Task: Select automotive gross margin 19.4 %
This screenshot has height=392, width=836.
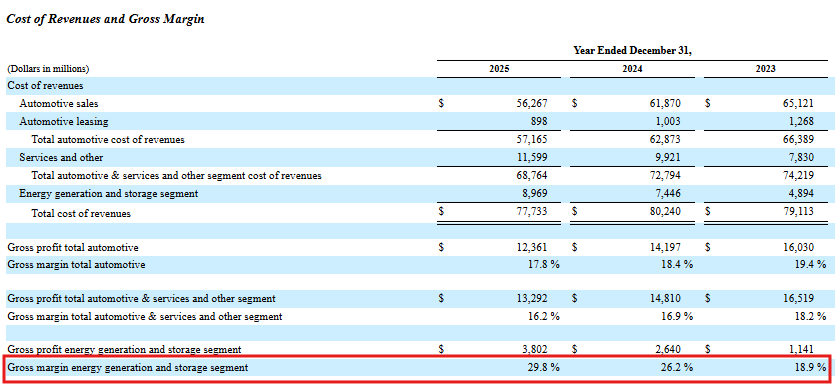Action: coord(810,265)
